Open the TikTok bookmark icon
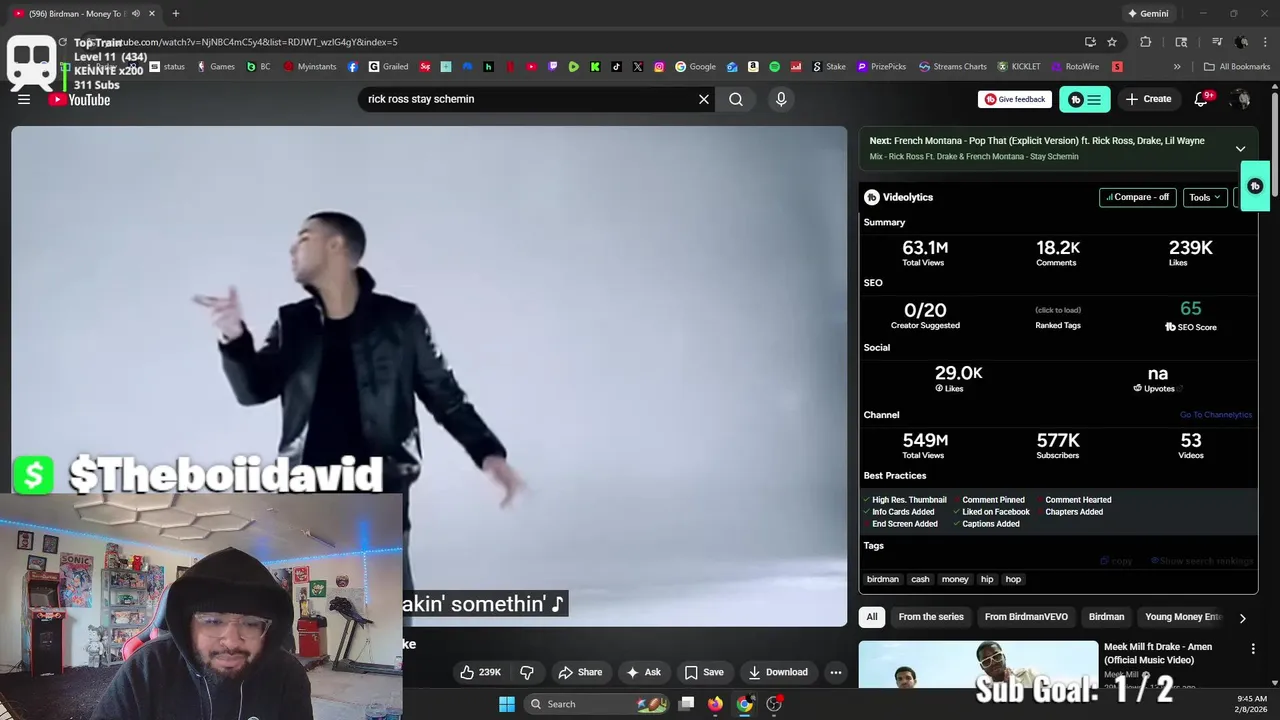The image size is (1280, 720). tap(616, 67)
